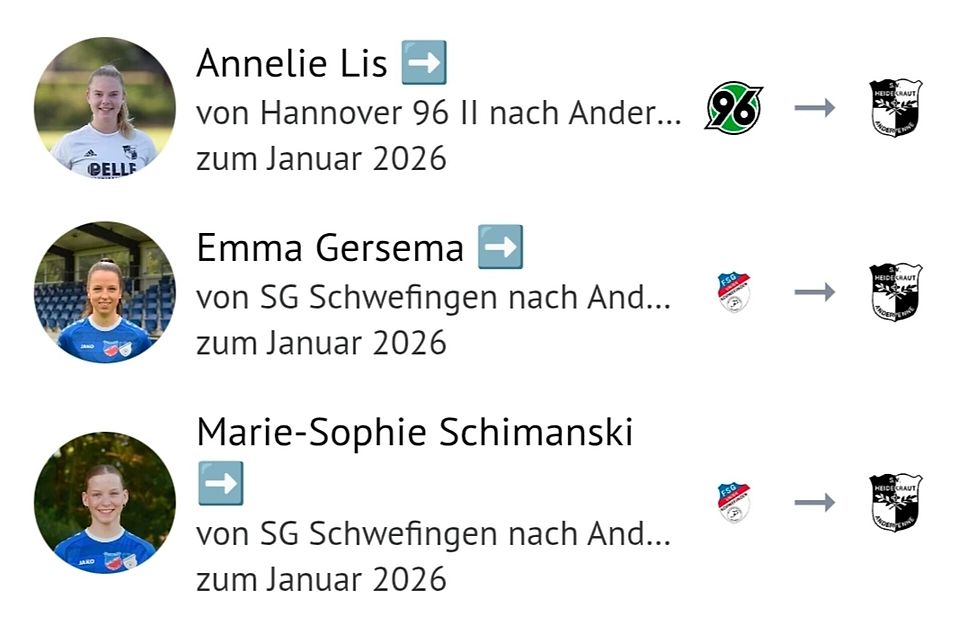This screenshot has height=640, width=960.
Task: Click gray transfer arrow in Annelie Lis row
Action: pyautogui.click(x=815, y=108)
